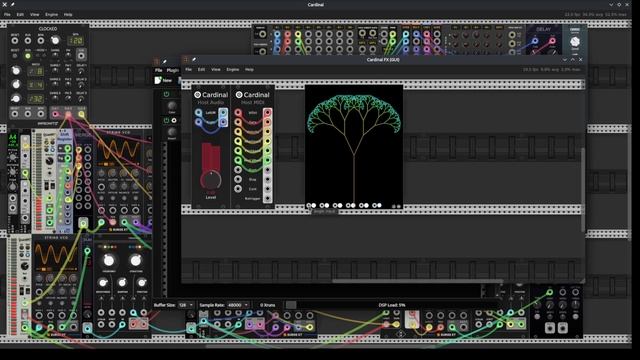Open Engine menu in main Cardinal window

tap(51, 14)
